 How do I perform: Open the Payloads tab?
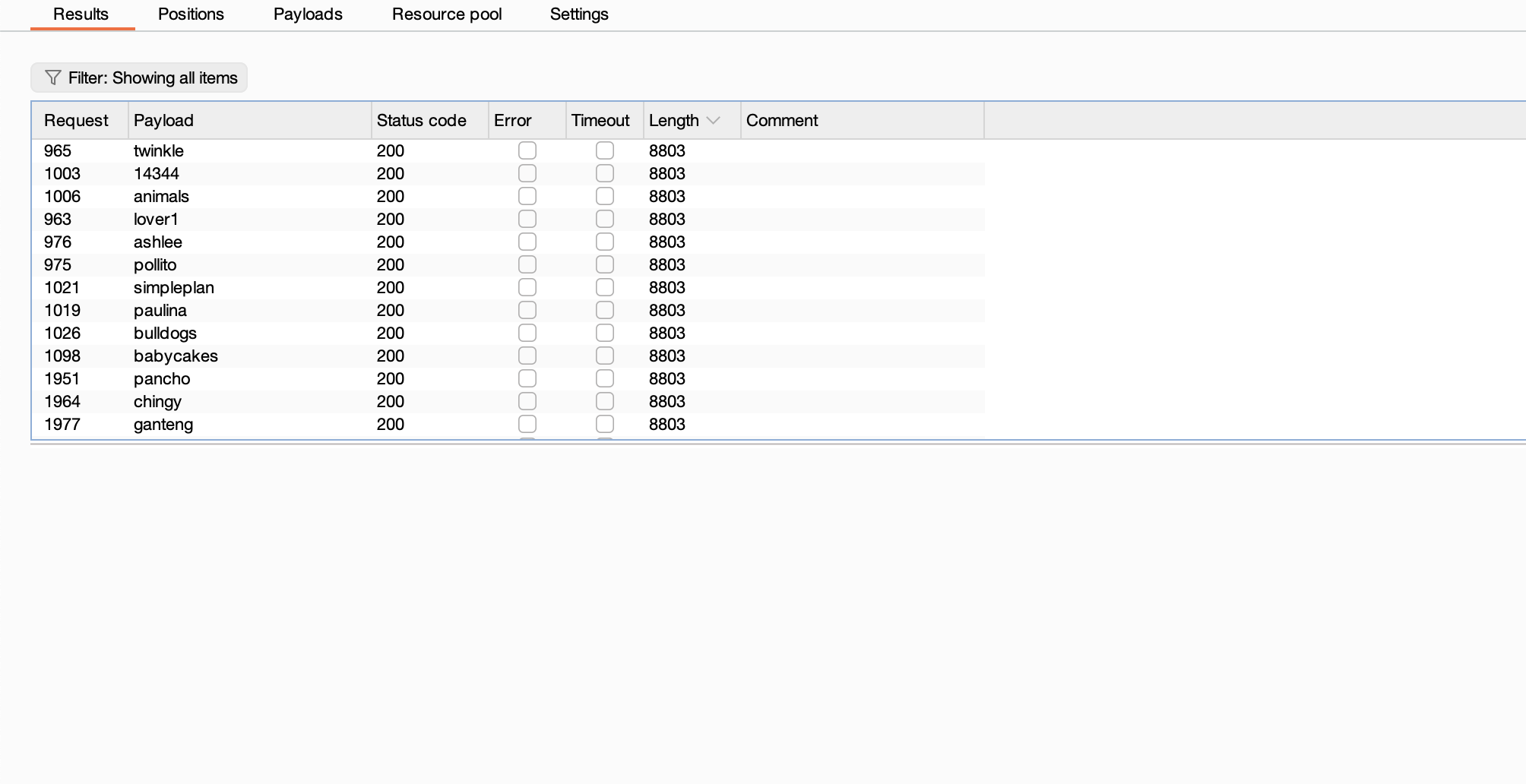coord(308,14)
